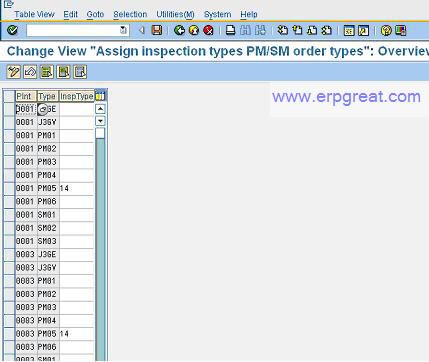Click the Undo Change icon
The width and height of the screenshot is (429, 362).
(30, 72)
